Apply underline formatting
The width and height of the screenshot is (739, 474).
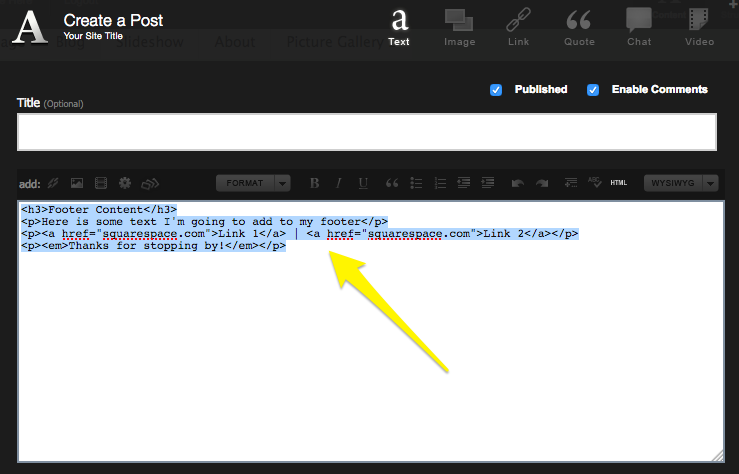tap(363, 183)
